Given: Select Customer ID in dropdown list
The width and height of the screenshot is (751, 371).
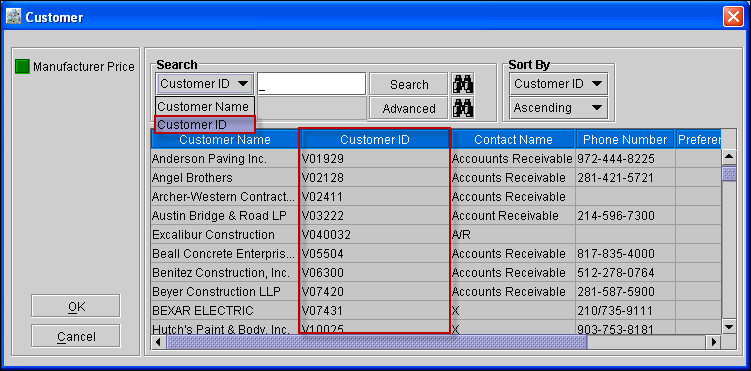Looking at the screenshot, I should [205, 124].
